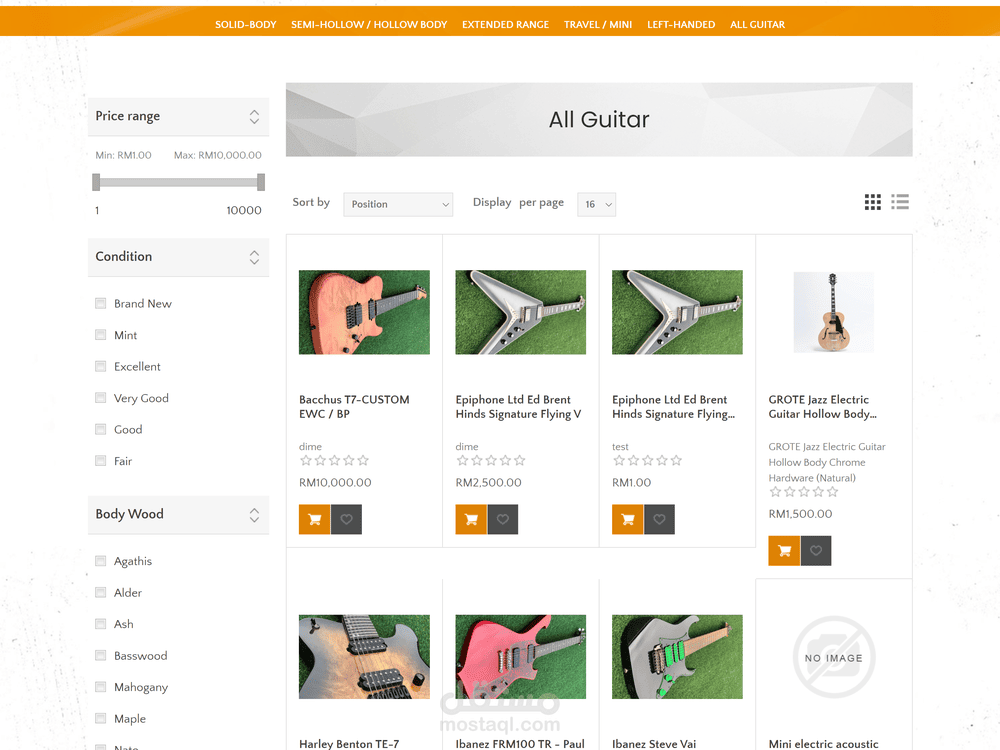The width and height of the screenshot is (1000, 750).
Task: View the red Ibanez FRM100 image
Action: pos(520,656)
